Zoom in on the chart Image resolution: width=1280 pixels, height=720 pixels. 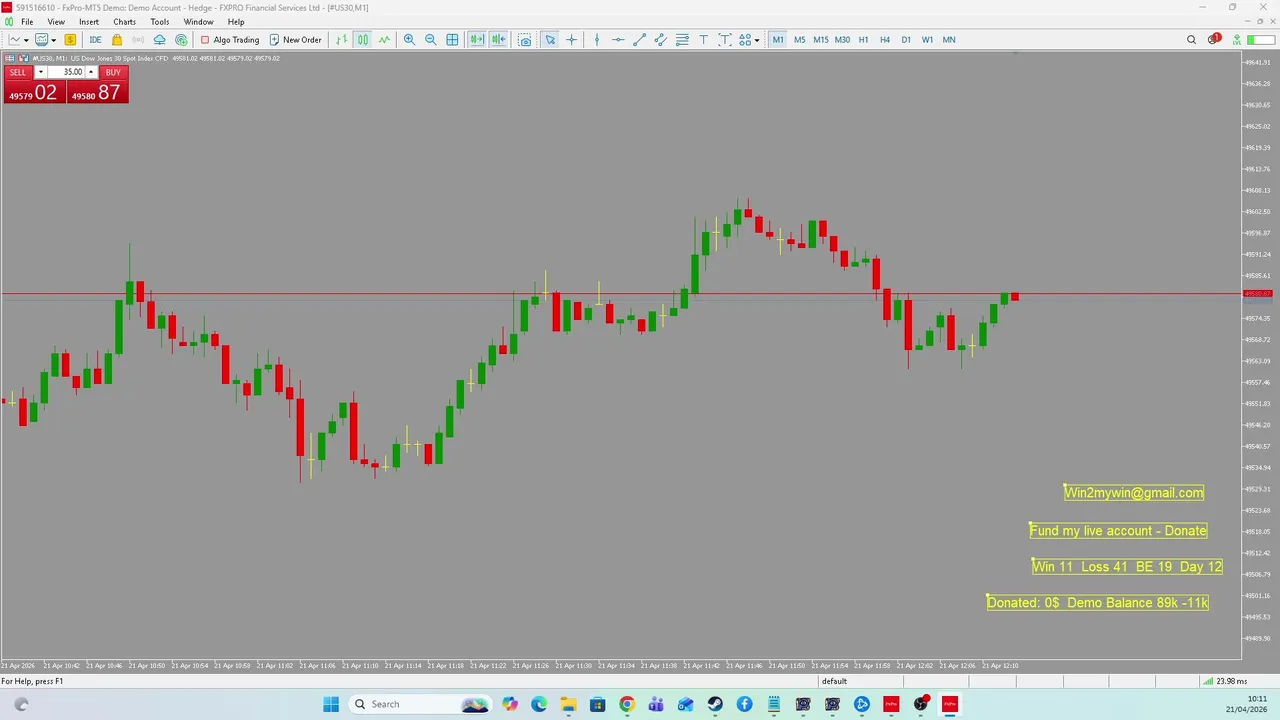click(409, 40)
